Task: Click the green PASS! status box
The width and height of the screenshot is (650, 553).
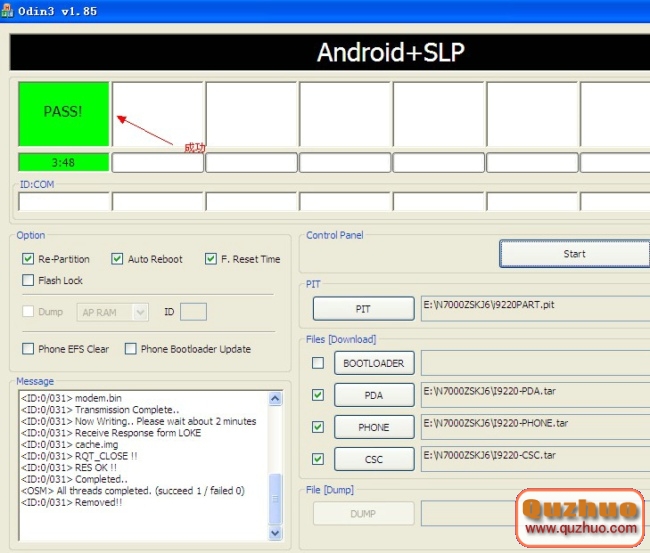Action: [63, 114]
